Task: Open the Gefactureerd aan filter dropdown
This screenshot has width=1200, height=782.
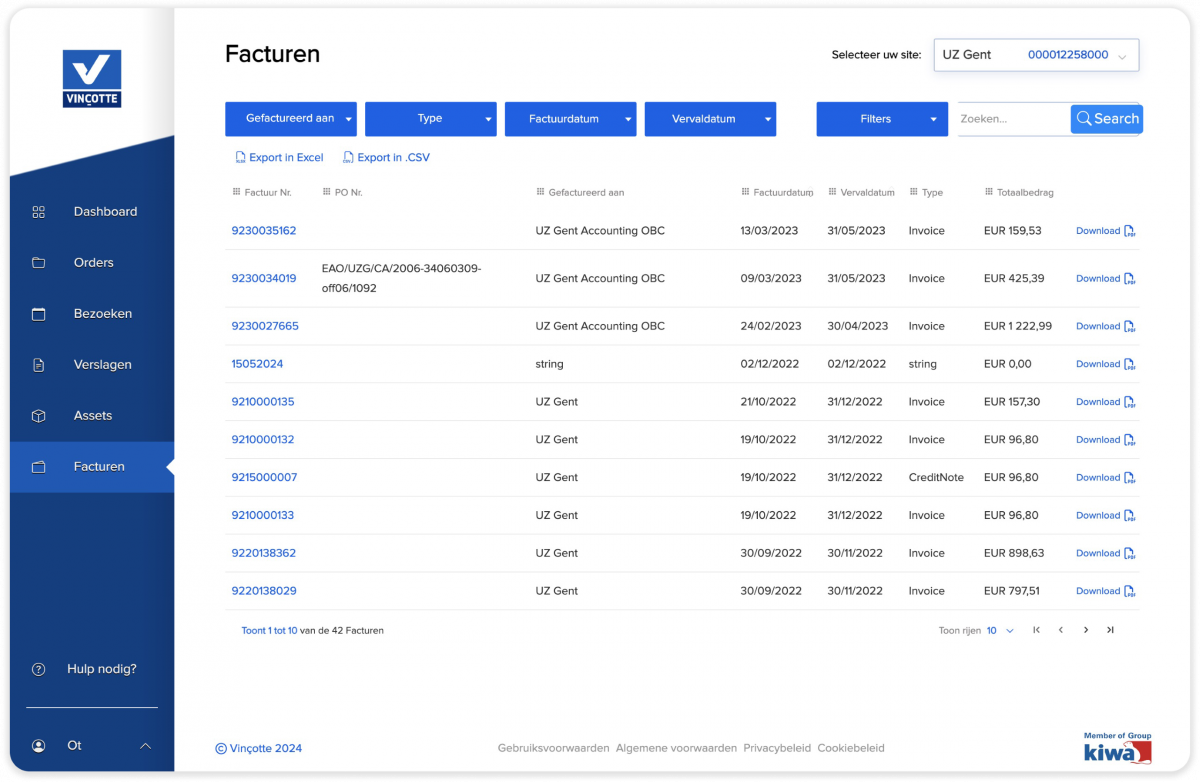Action: (x=290, y=118)
